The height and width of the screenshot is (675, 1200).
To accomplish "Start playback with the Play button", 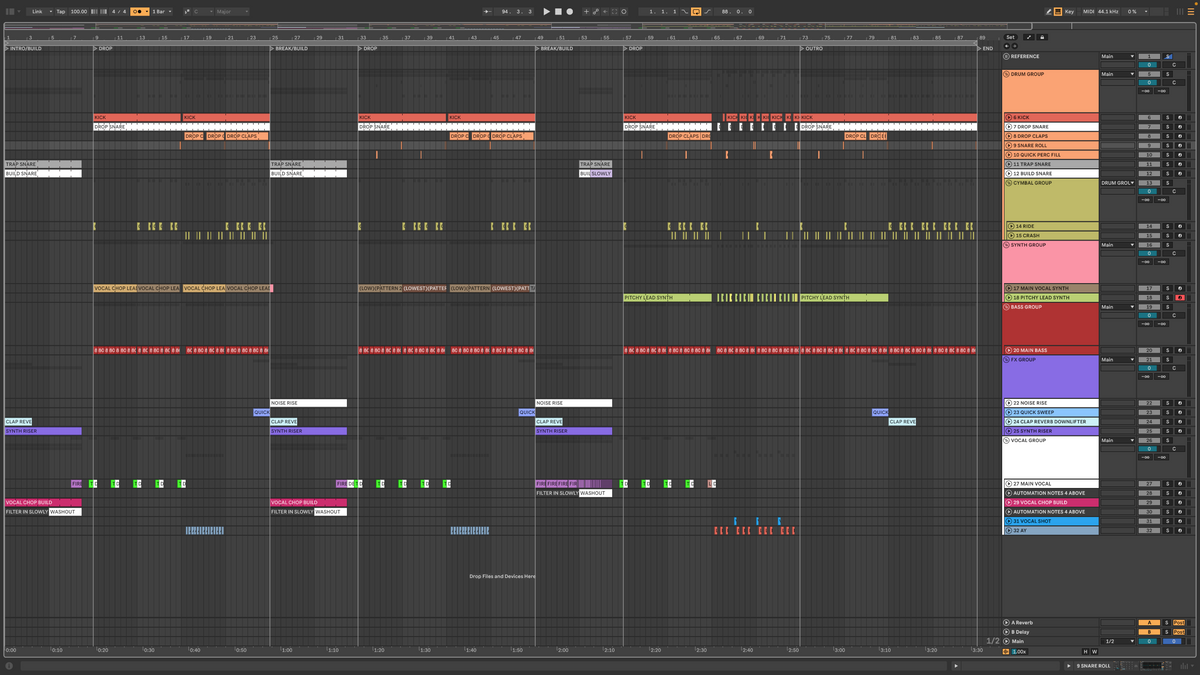I will [x=546, y=11].
